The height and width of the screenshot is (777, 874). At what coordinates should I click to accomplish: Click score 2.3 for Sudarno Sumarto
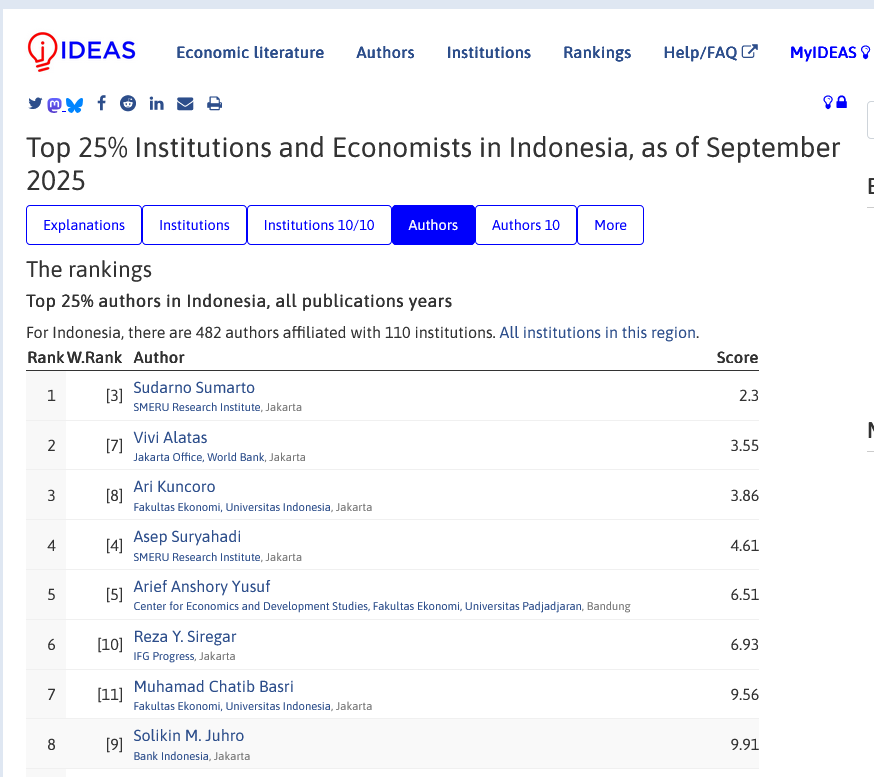tap(749, 396)
